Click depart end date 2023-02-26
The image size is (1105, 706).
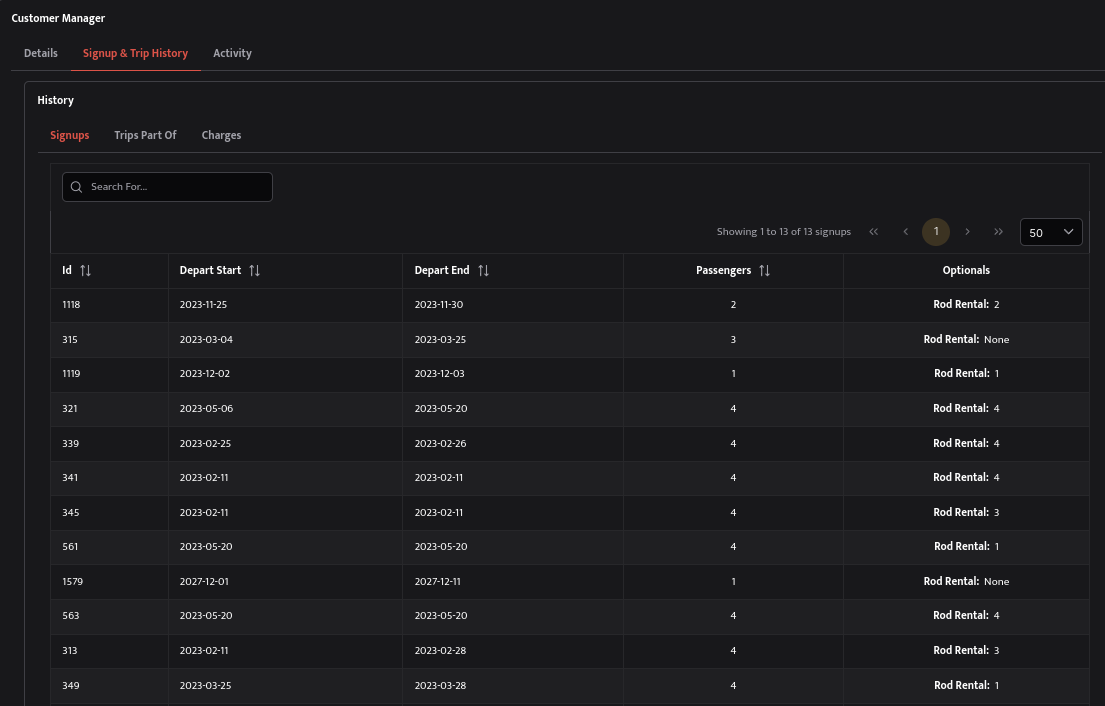coord(440,443)
